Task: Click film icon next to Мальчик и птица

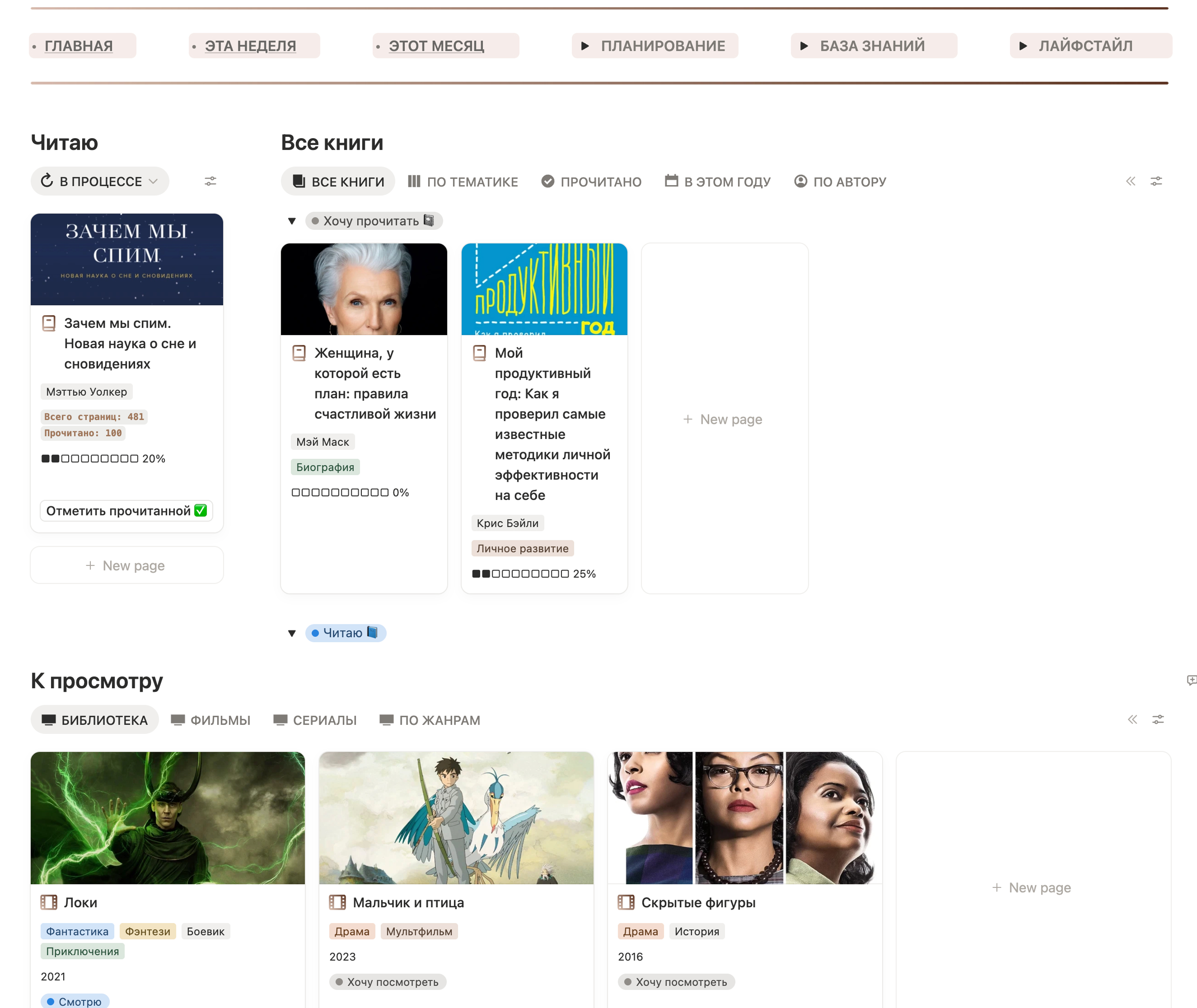Action: 338,902
